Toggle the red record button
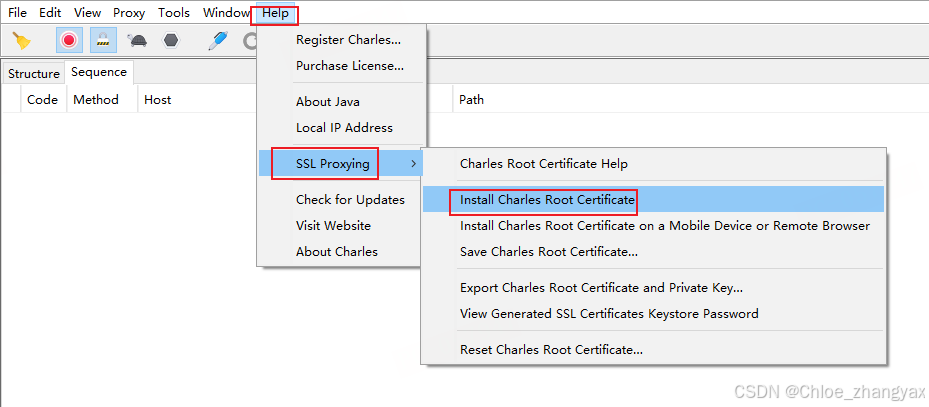Image resolution: width=929 pixels, height=407 pixels. (x=69, y=40)
